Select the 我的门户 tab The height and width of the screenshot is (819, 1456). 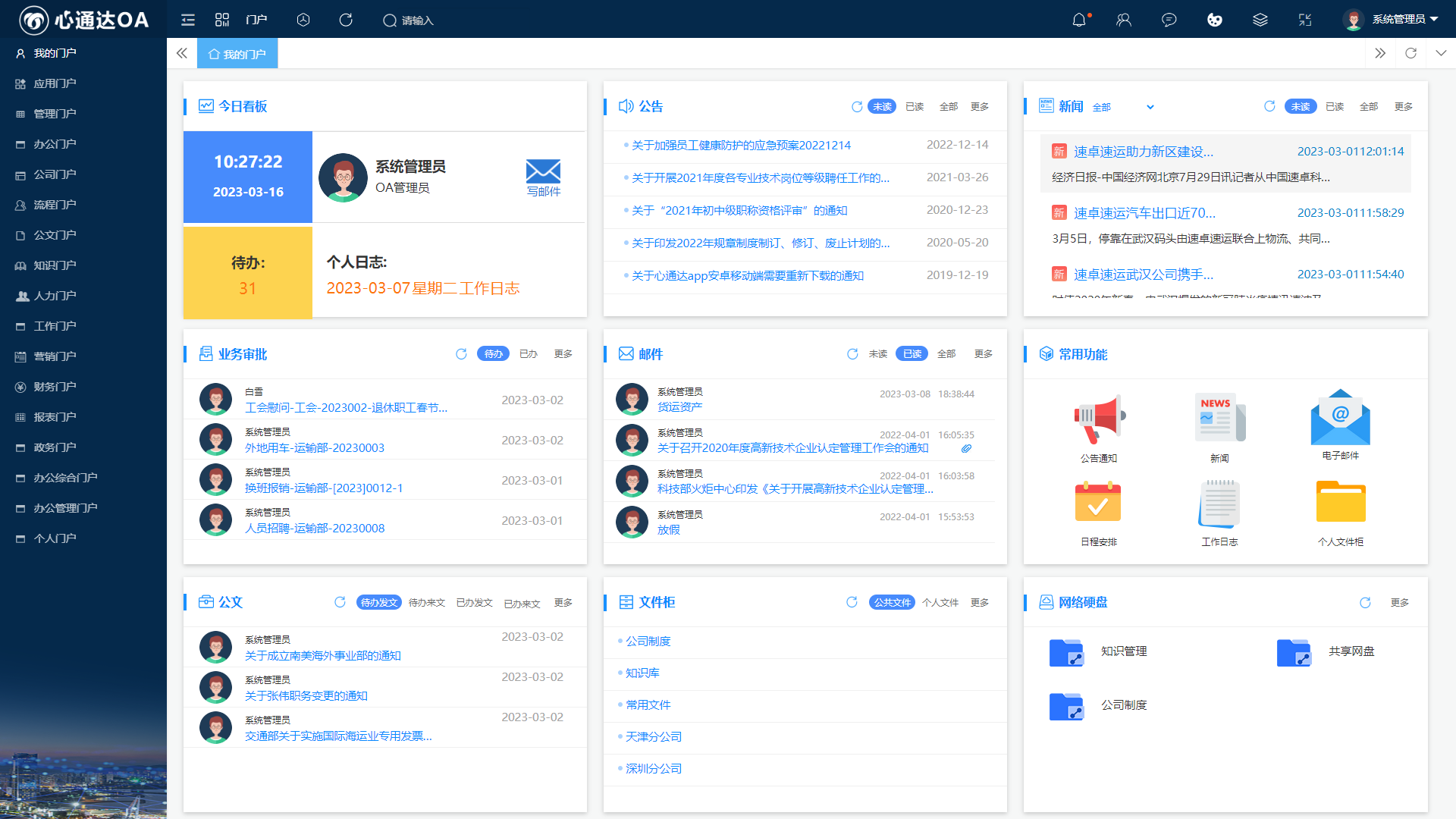pyautogui.click(x=237, y=54)
